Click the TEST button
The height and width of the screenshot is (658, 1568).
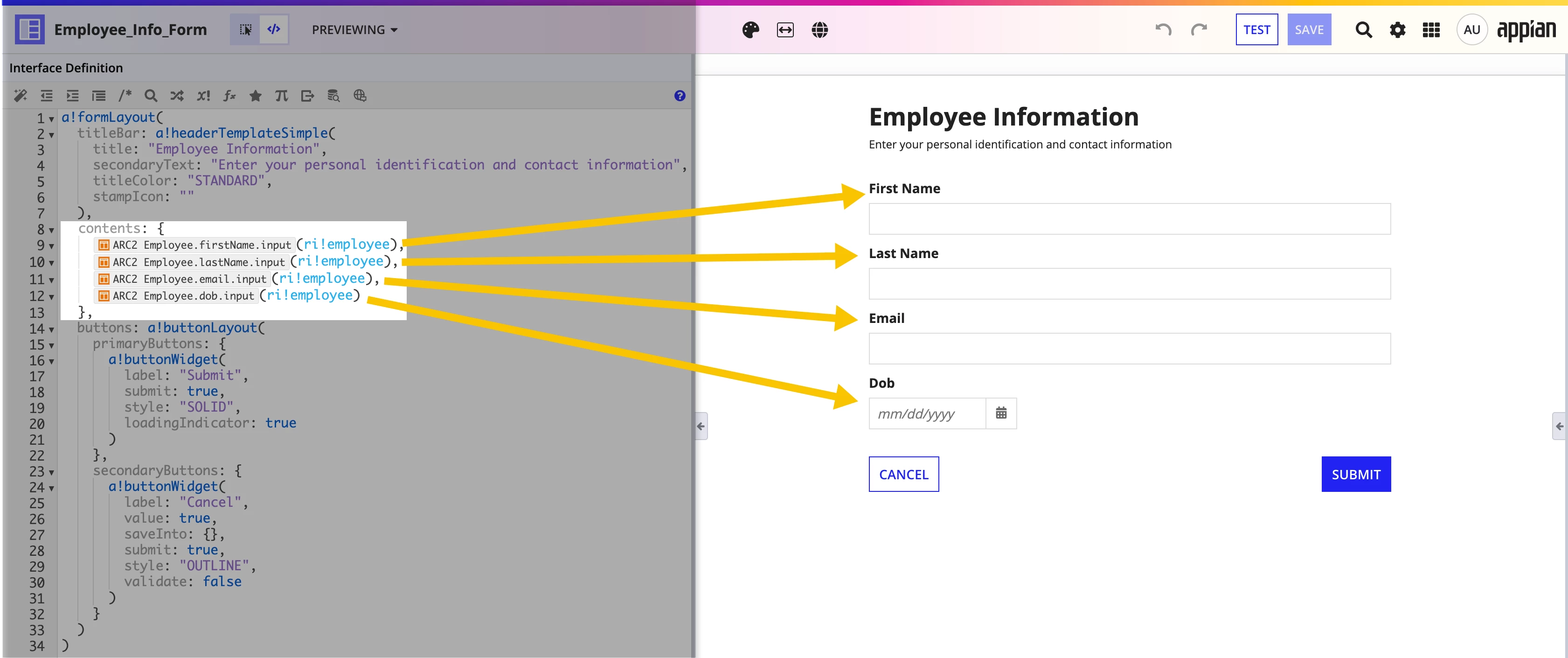coord(1256,29)
